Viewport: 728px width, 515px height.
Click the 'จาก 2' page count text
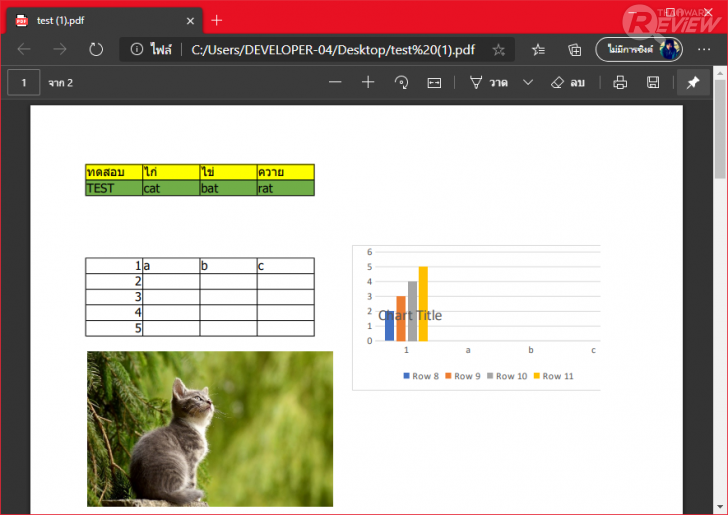[60, 83]
